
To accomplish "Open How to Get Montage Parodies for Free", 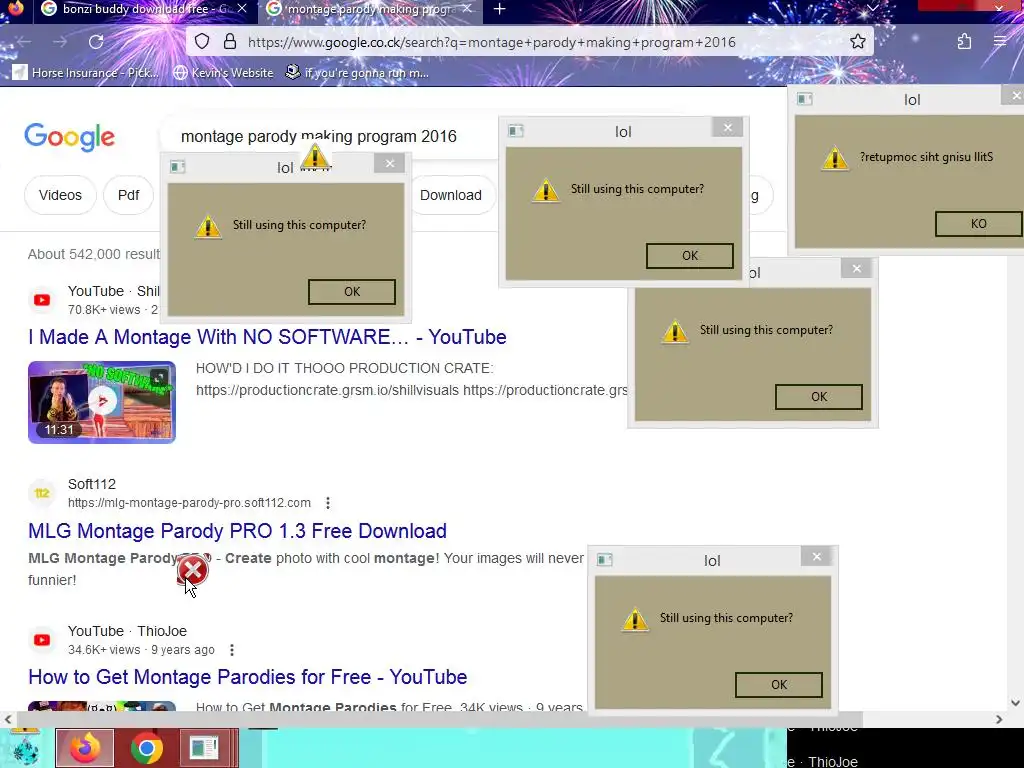I will [248, 677].
